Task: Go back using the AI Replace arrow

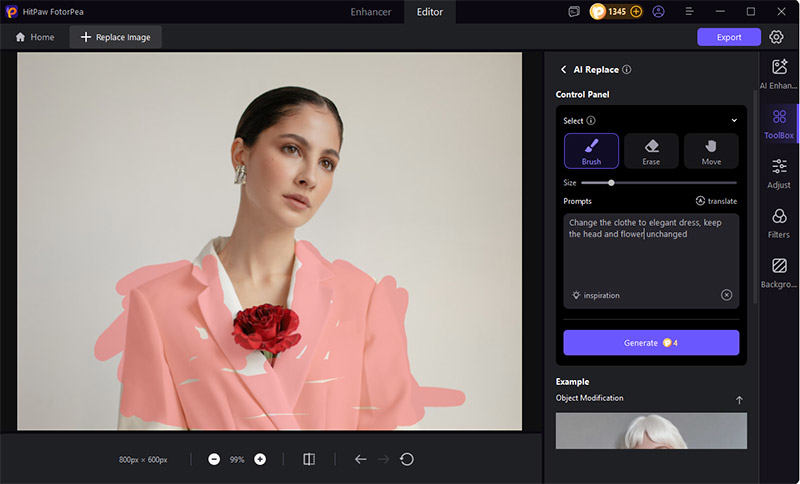Action: click(x=563, y=70)
